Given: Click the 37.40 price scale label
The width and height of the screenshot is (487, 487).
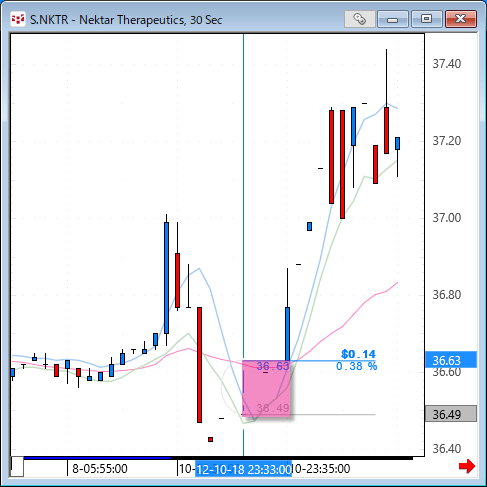Looking at the screenshot, I should coord(446,63).
